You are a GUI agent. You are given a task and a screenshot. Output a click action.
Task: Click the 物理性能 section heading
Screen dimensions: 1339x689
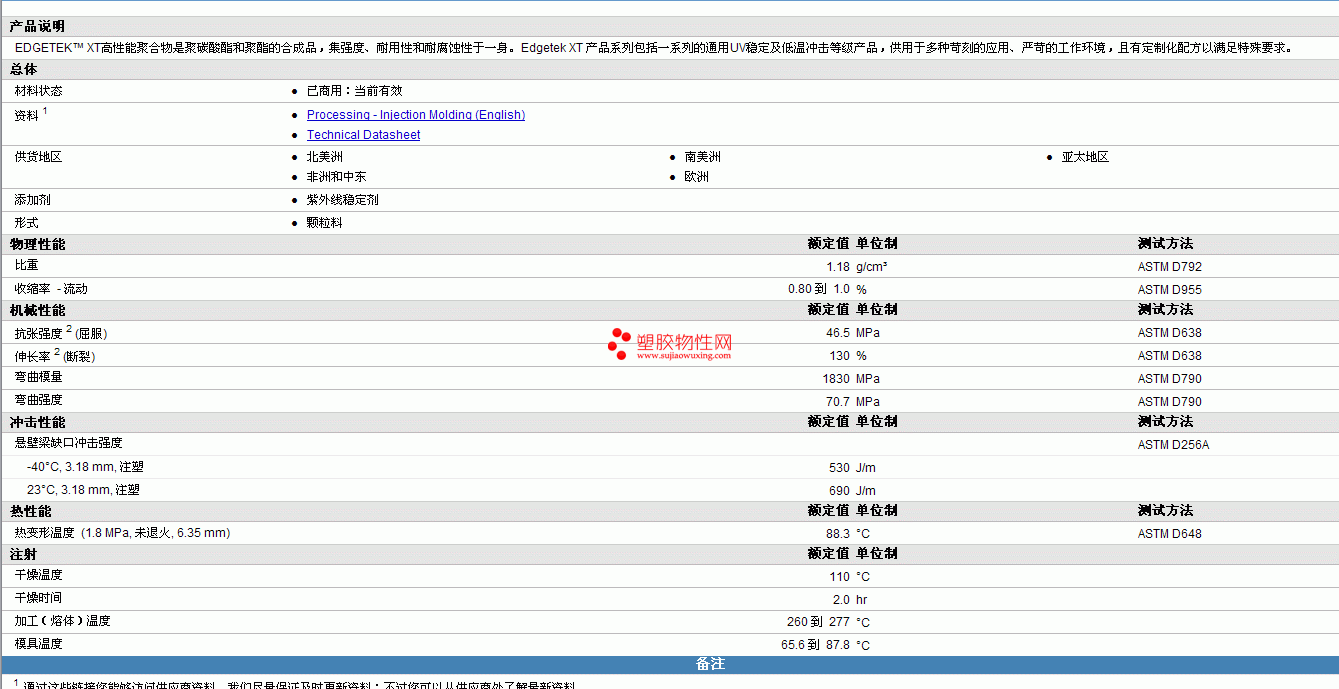coord(37,244)
